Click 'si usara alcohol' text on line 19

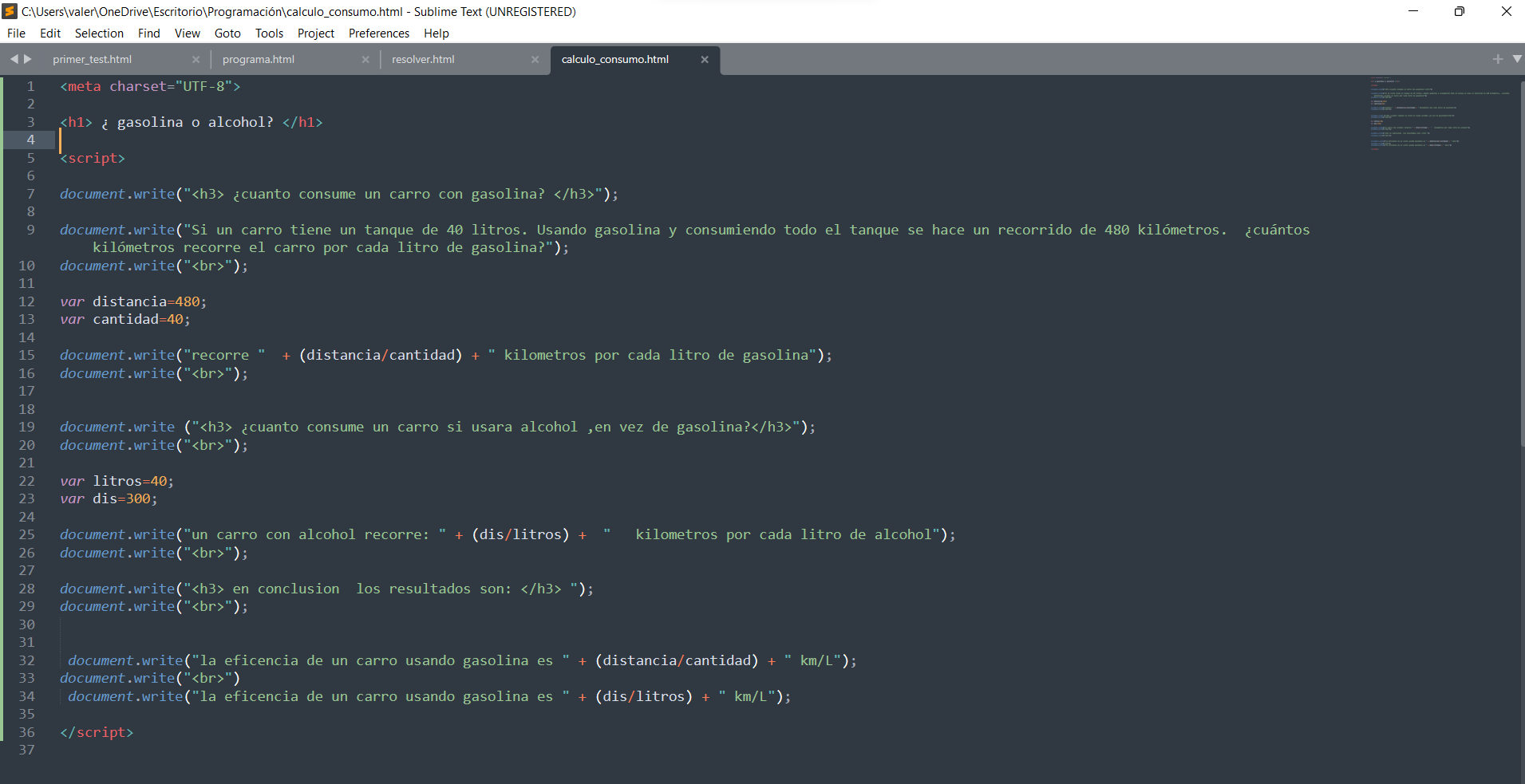coord(512,427)
